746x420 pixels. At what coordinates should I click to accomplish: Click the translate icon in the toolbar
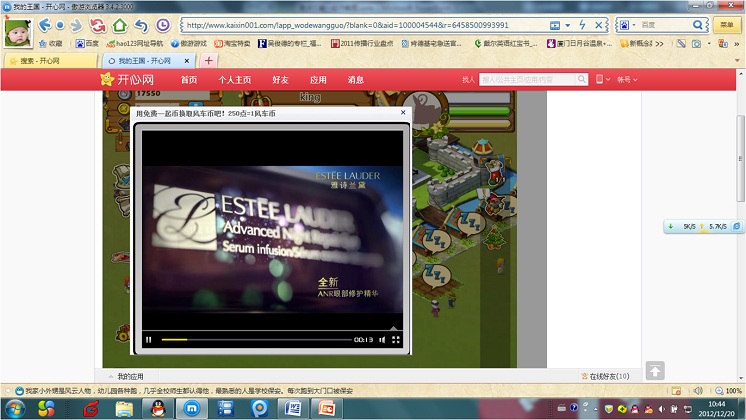[723, 43]
